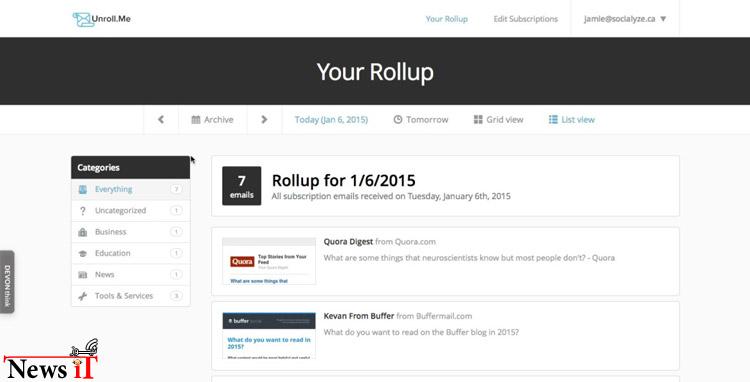
Task: Select Today (Jan 6, 2015)
Action: click(331, 120)
